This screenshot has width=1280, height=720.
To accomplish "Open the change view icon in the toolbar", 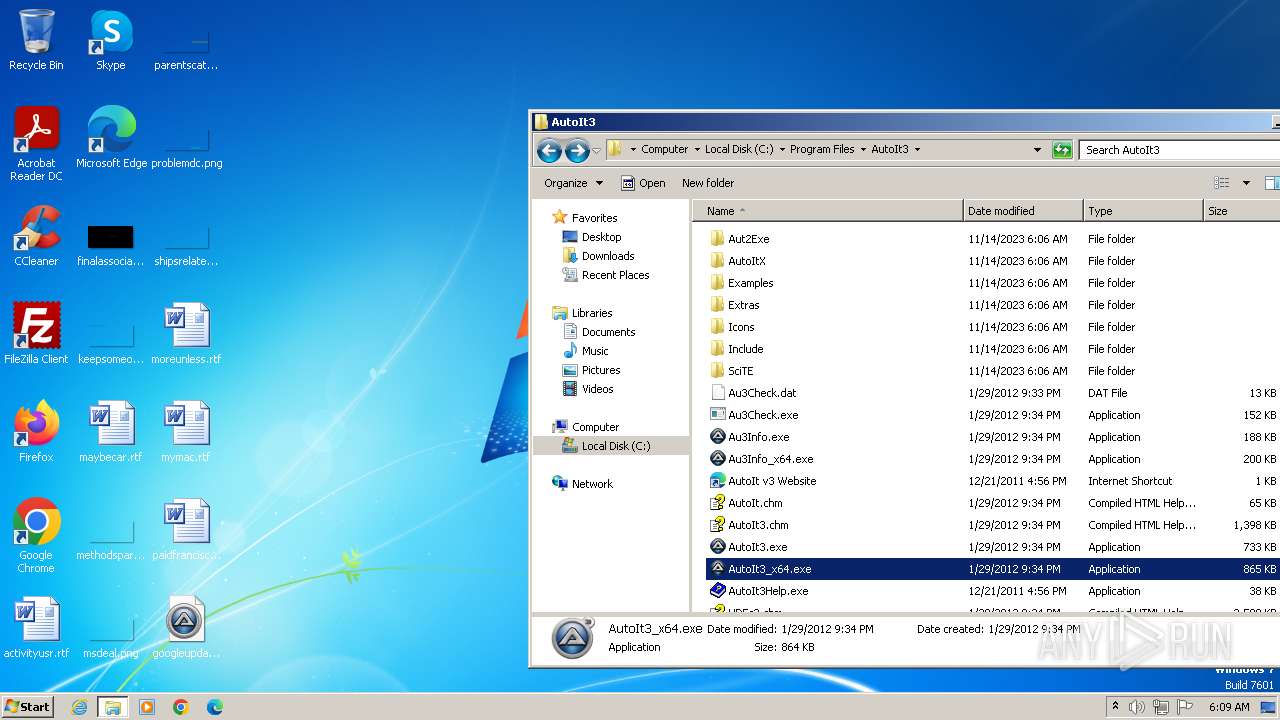I will point(1221,183).
